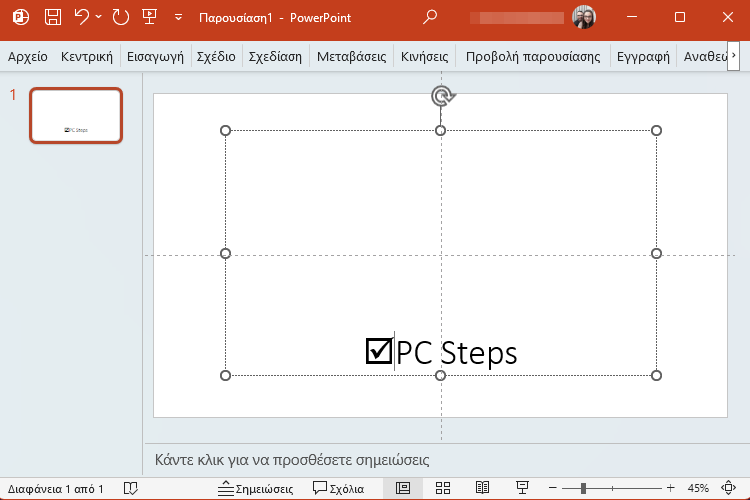Click the bottom-right sizing handle of the text box

(x=656, y=376)
